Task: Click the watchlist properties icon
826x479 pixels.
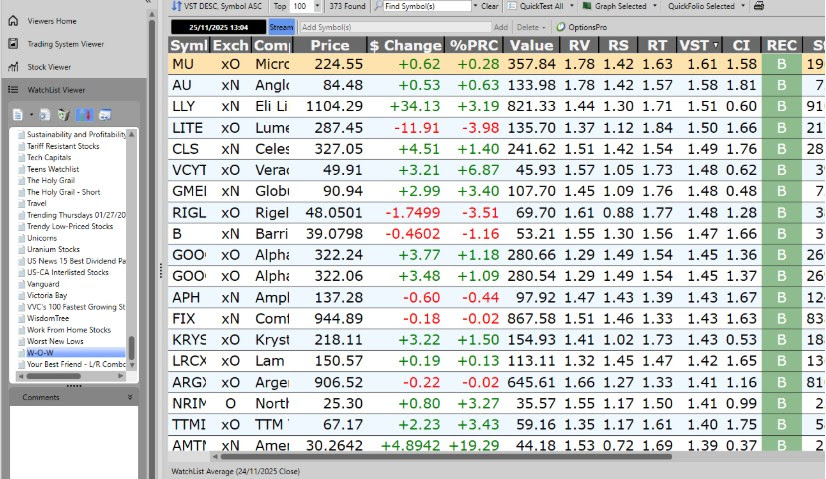Action: pyautogui.click(x=45, y=115)
